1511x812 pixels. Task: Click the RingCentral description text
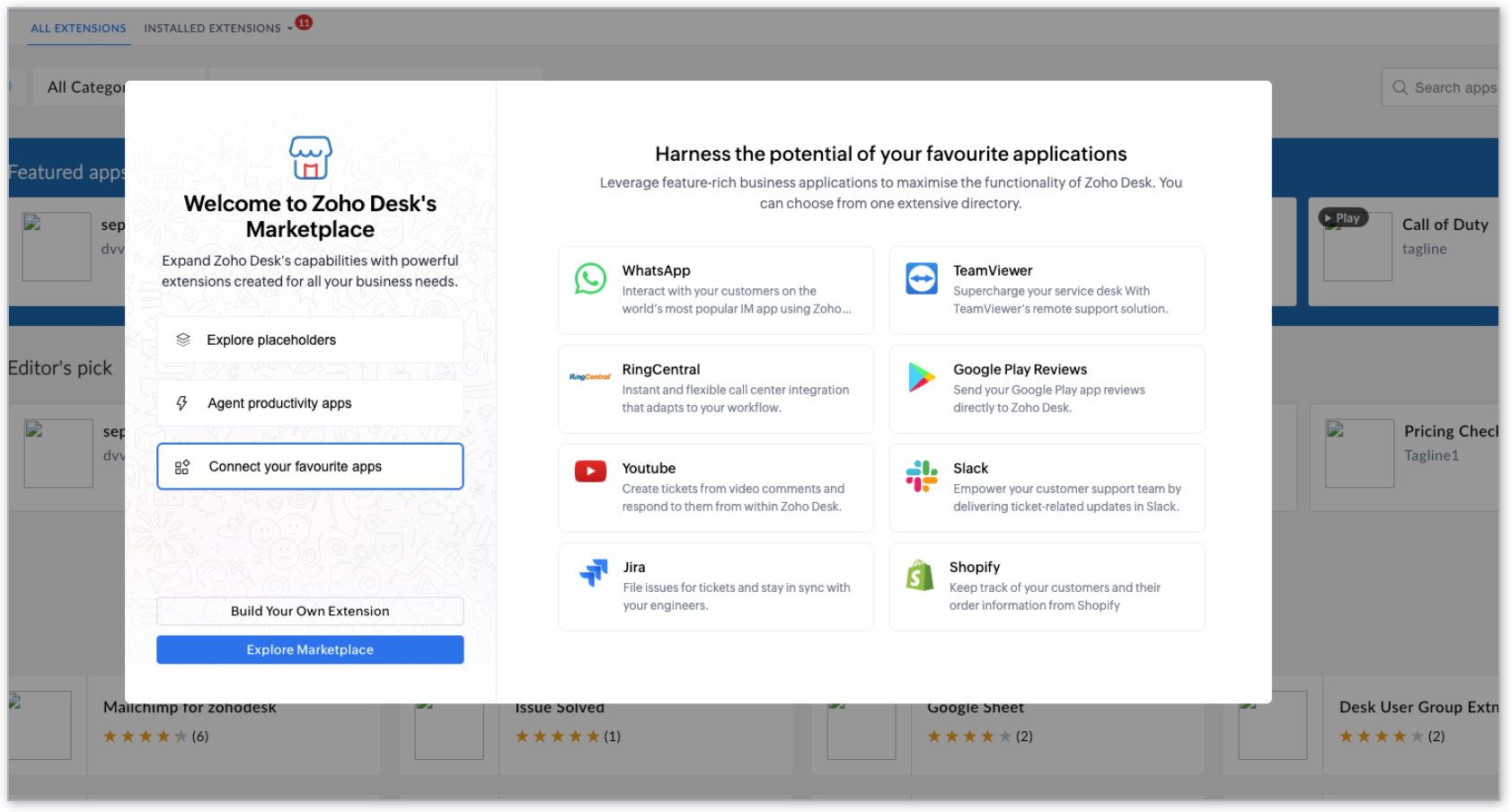735,399
